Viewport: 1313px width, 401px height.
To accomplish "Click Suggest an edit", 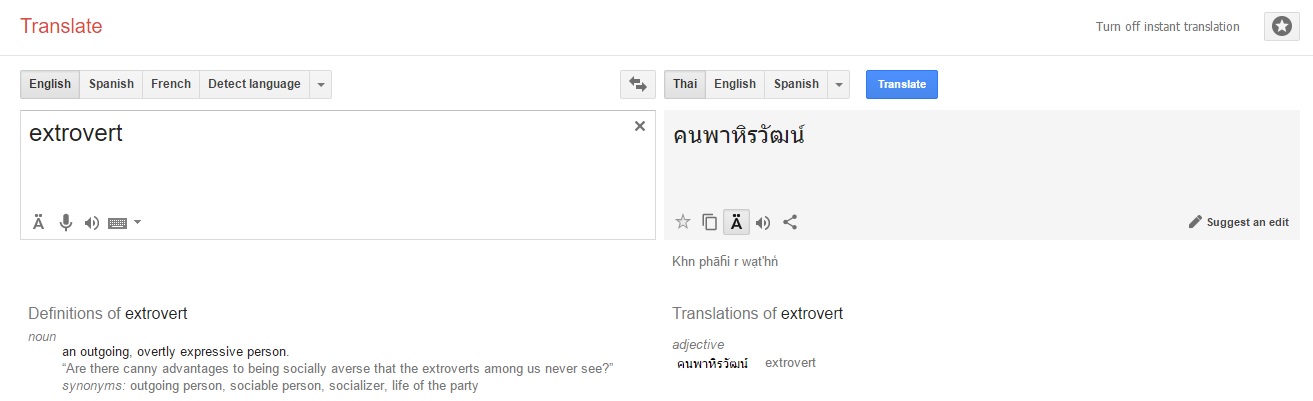I will (x=1238, y=222).
